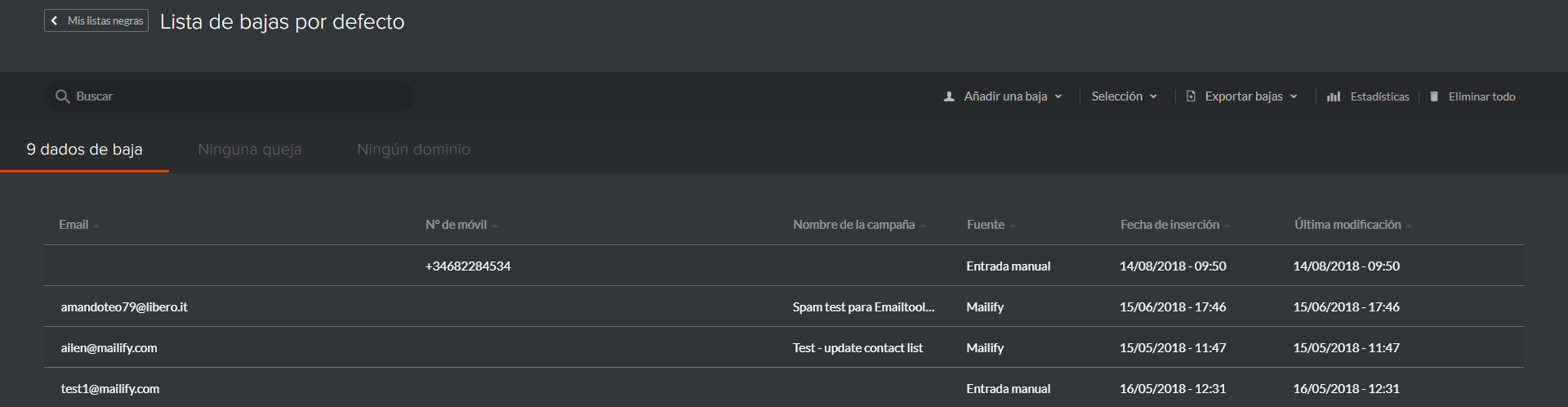Click the export document icon
The width and height of the screenshot is (1568, 407).
pyautogui.click(x=1191, y=96)
